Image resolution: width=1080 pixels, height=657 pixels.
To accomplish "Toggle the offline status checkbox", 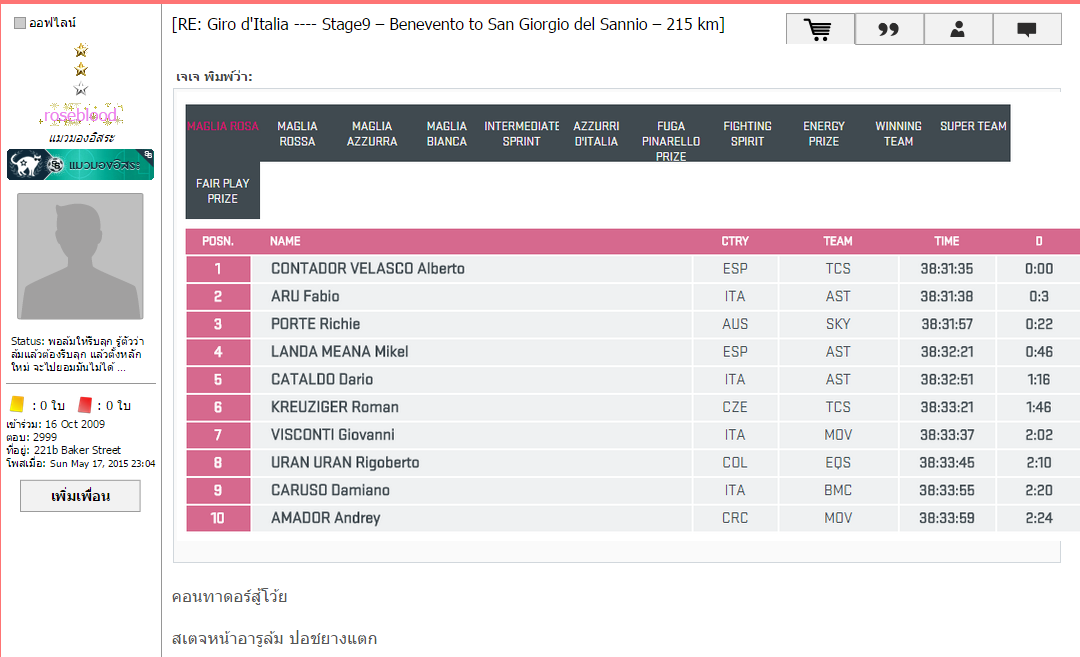I will (x=20, y=23).
